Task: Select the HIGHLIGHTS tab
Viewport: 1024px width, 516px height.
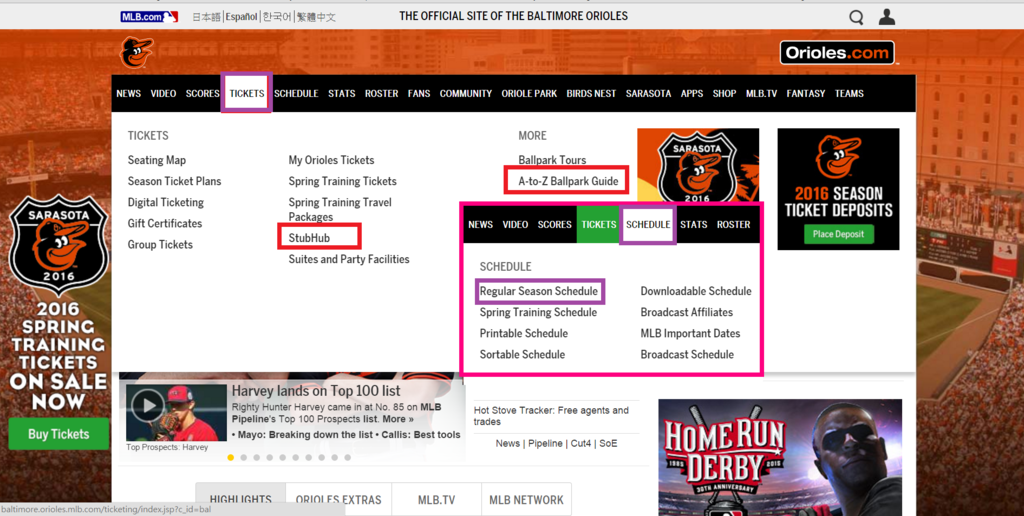Action: [x=240, y=499]
